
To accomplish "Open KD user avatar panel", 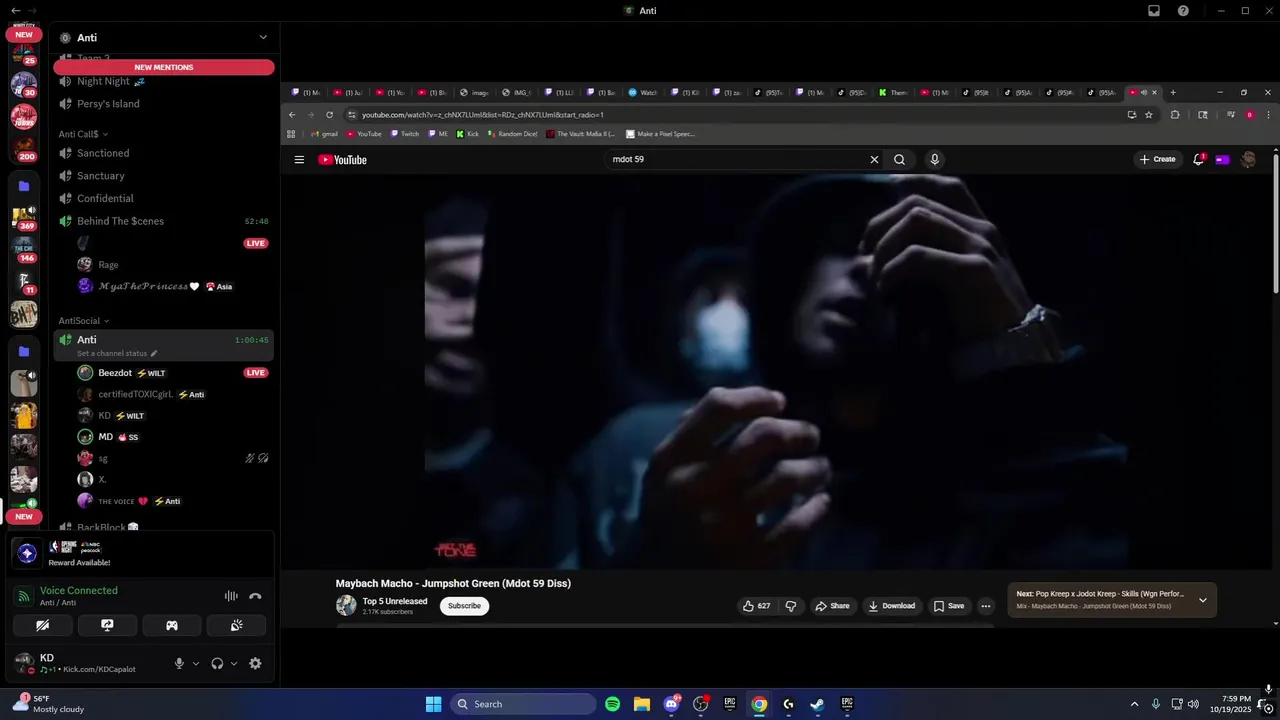I will [x=24, y=663].
